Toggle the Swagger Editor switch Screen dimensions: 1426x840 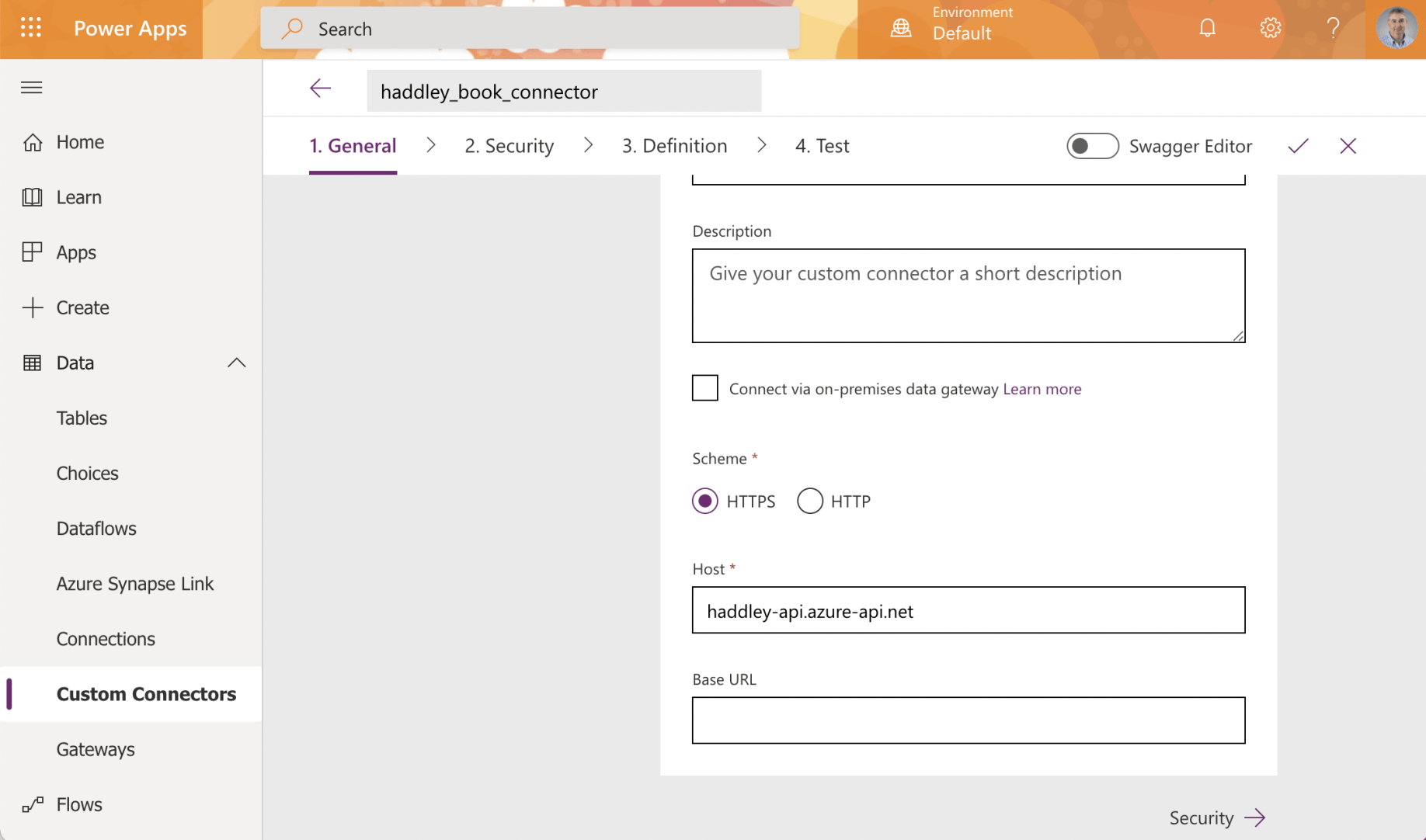click(1092, 146)
